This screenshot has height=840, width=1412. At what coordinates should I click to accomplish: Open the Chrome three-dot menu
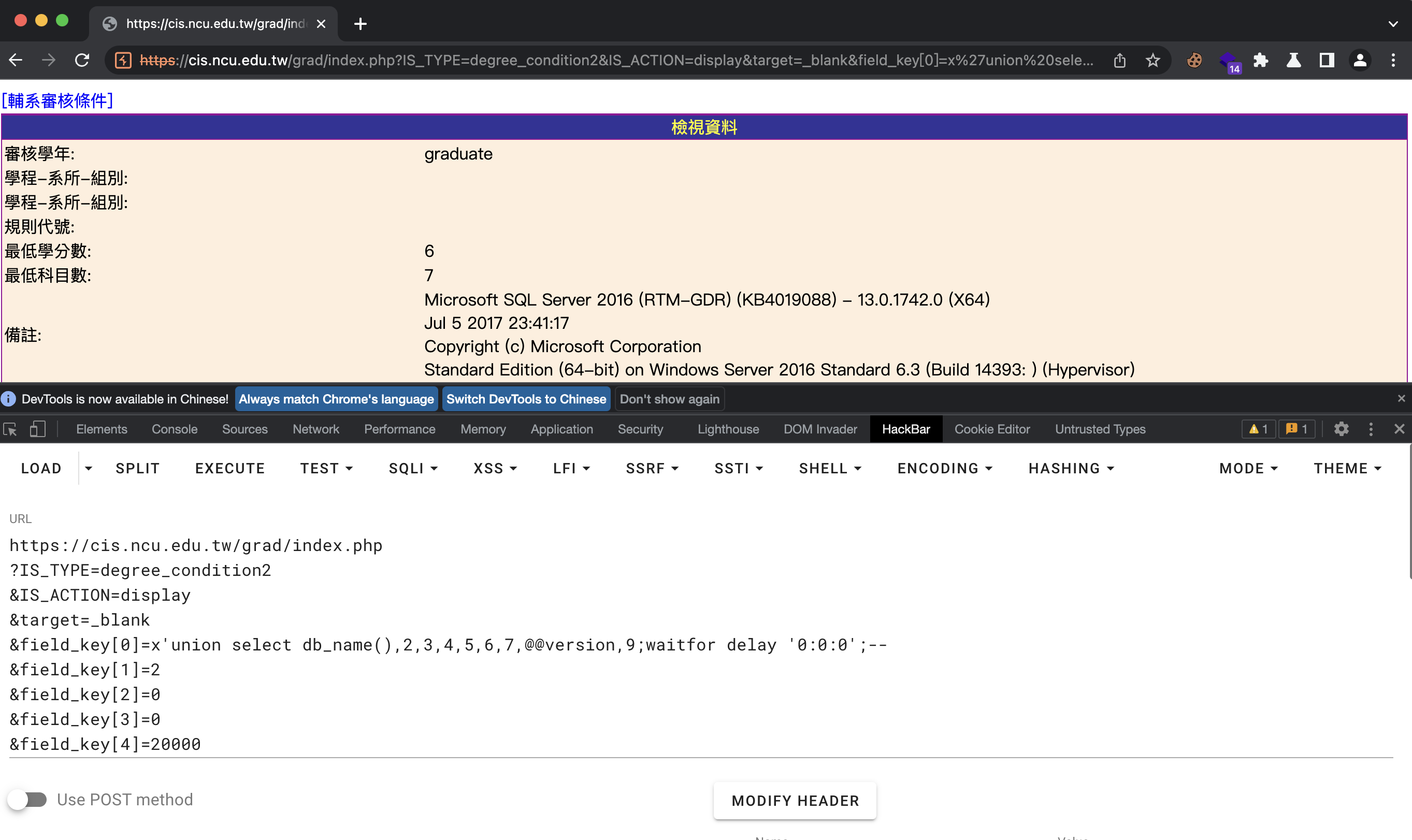point(1393,60)
